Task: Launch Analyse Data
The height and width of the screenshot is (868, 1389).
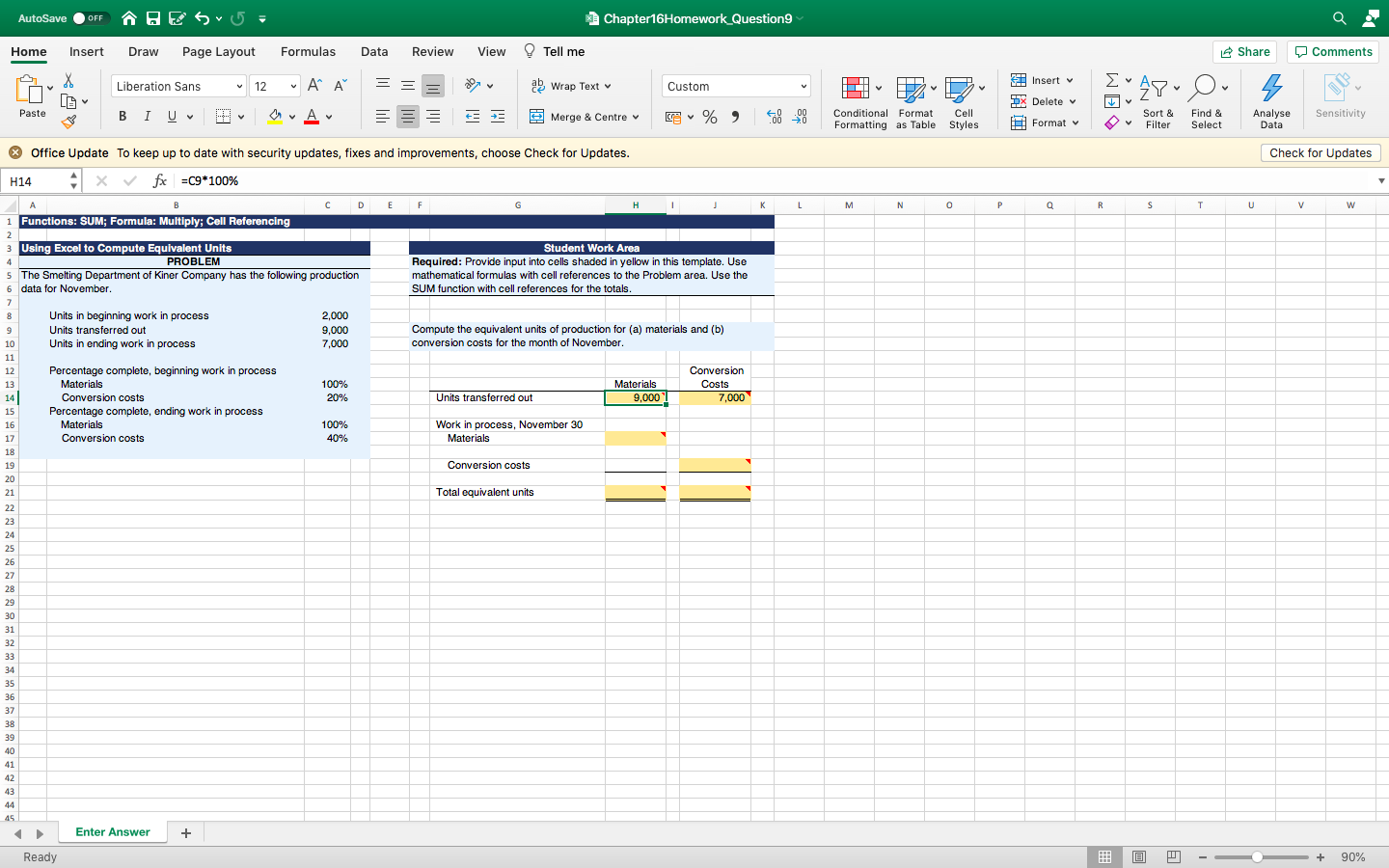Action: click(1270, 99)
